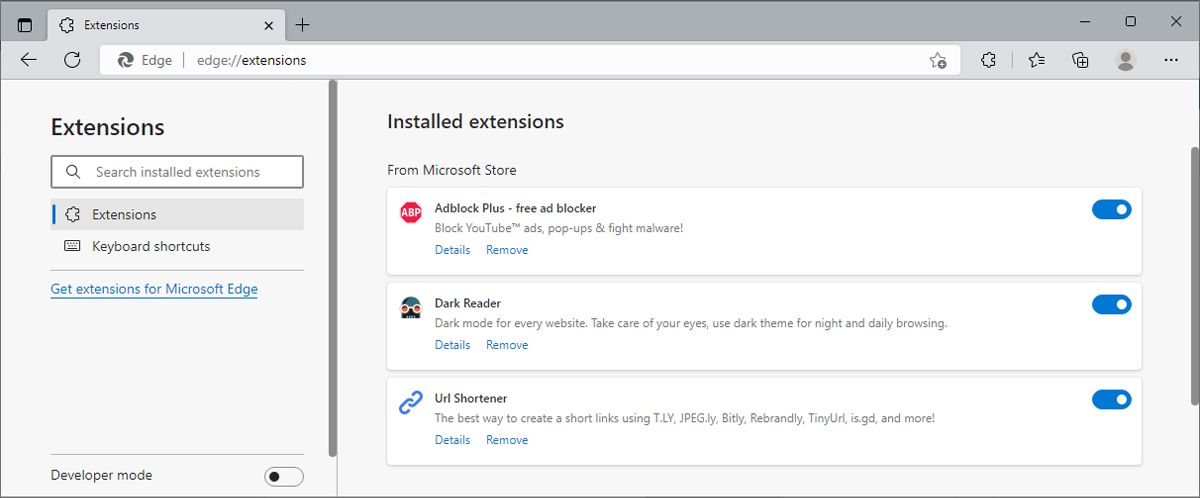Click the Dark Reader icon
This screenshot has width=1200, height=498.
(x=410, y=308)
